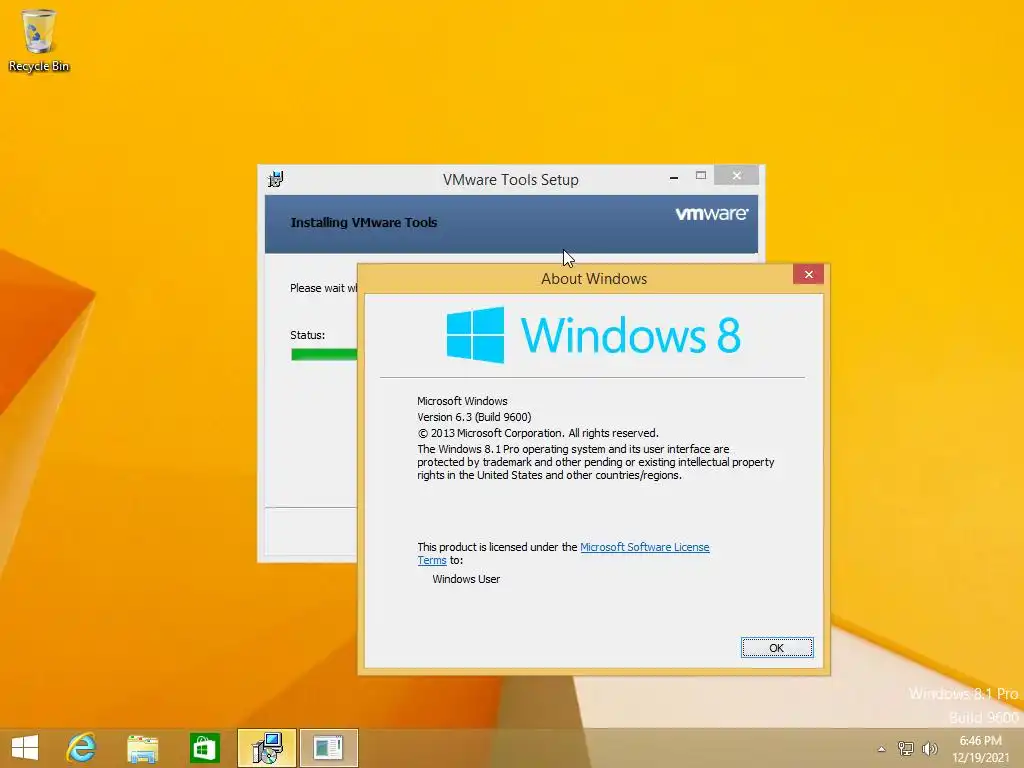
Task: Click the disabled maximize button of VMware Setup
Action: [700, 176]
